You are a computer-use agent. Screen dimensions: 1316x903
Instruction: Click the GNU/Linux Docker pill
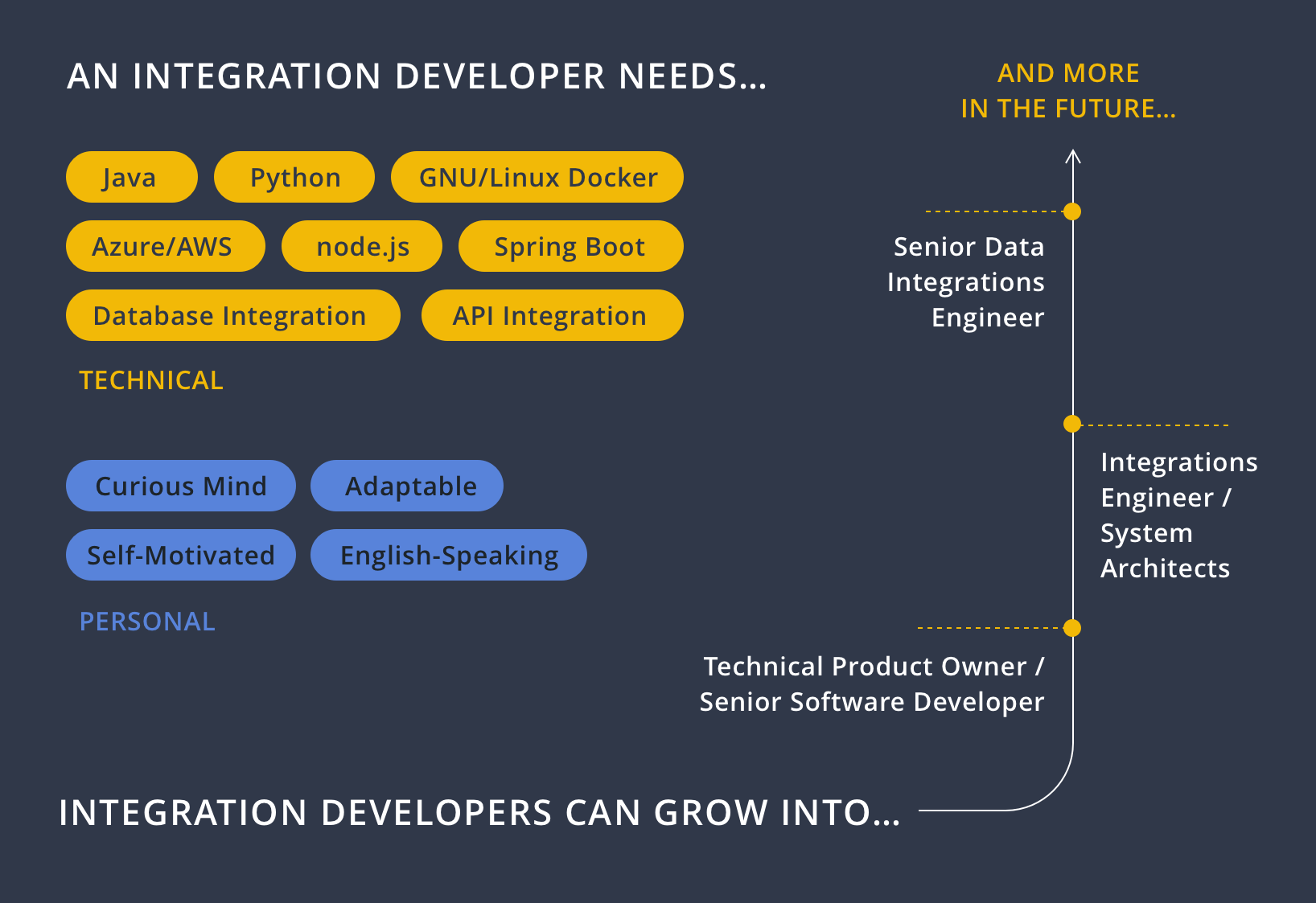coord(537,177)
